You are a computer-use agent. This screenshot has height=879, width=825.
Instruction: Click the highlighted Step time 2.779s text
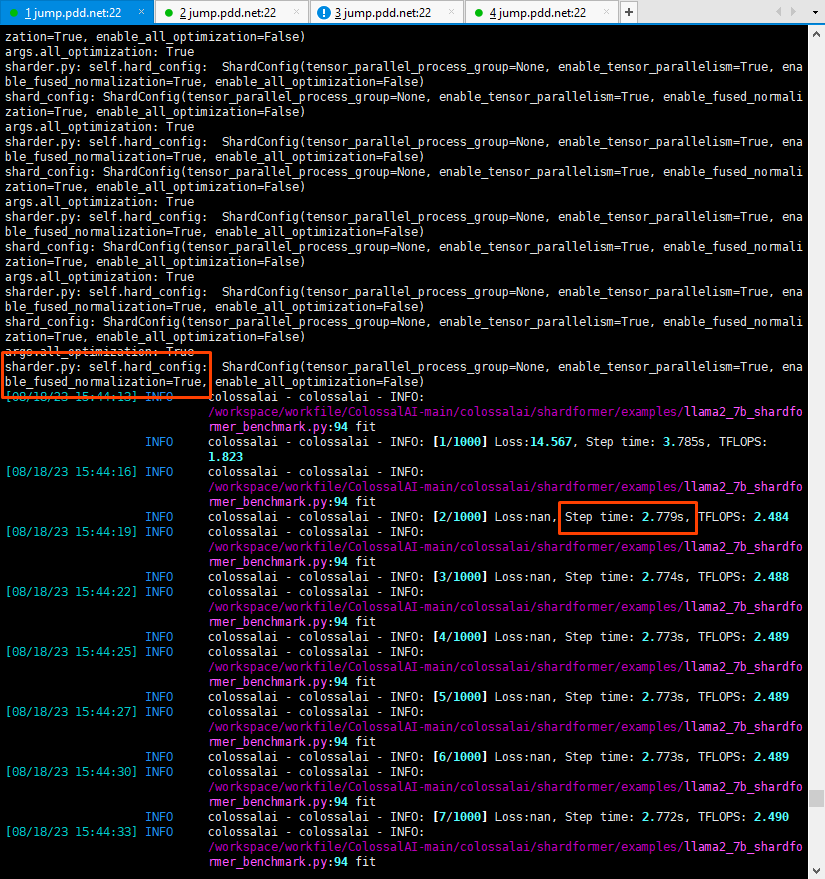627,518
